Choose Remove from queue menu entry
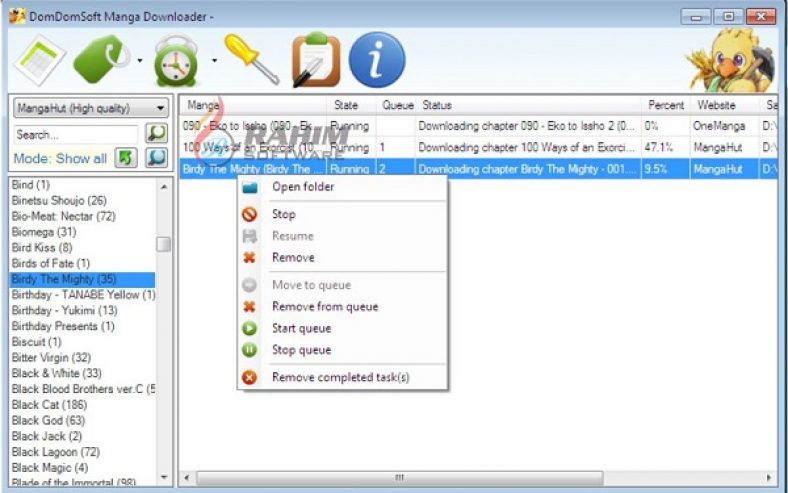The image size is (788, 493). (343, 307)
